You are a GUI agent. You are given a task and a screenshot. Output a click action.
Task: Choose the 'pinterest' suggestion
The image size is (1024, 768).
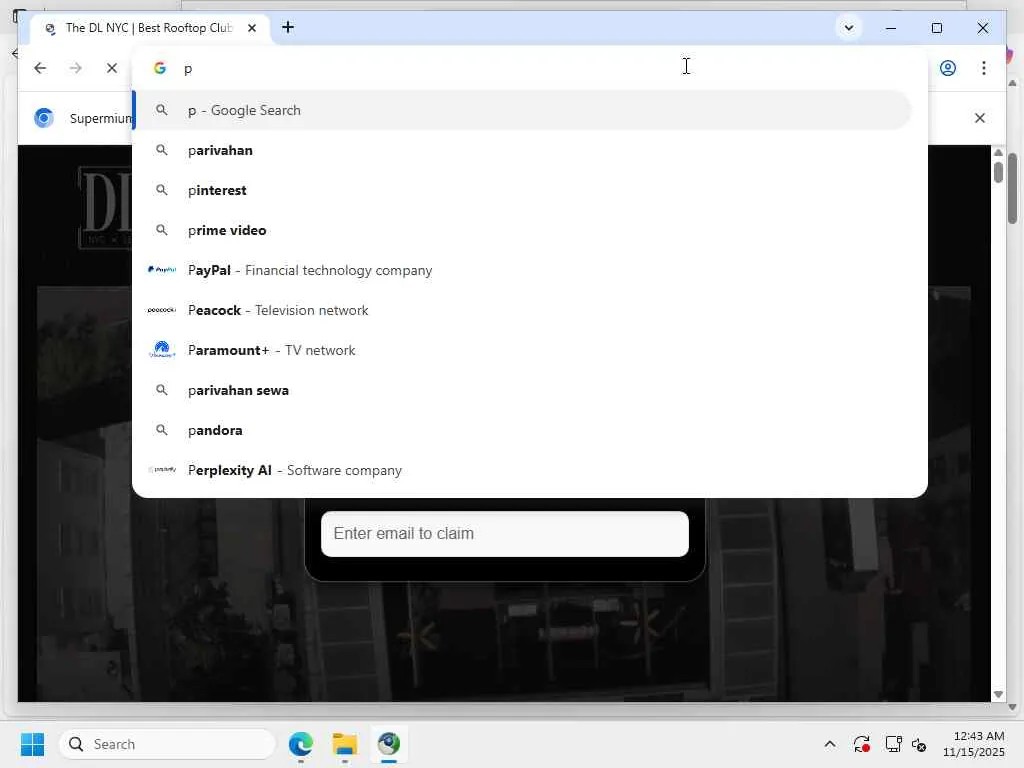coord(522,190)
